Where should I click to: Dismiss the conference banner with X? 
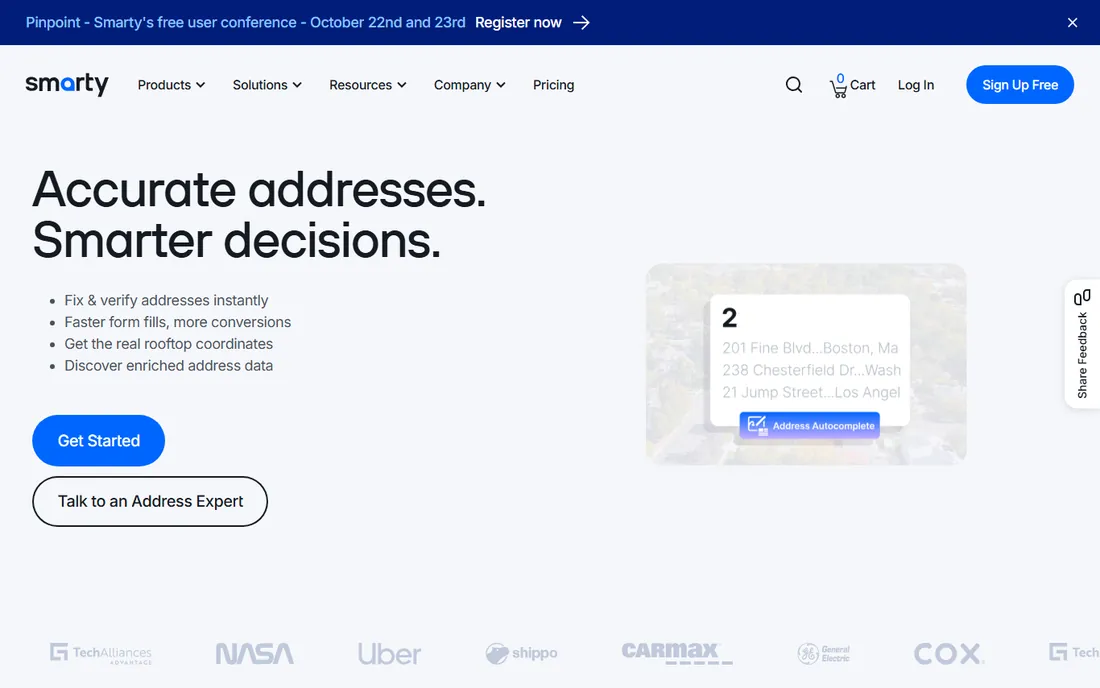click(x=1072, y=22)
